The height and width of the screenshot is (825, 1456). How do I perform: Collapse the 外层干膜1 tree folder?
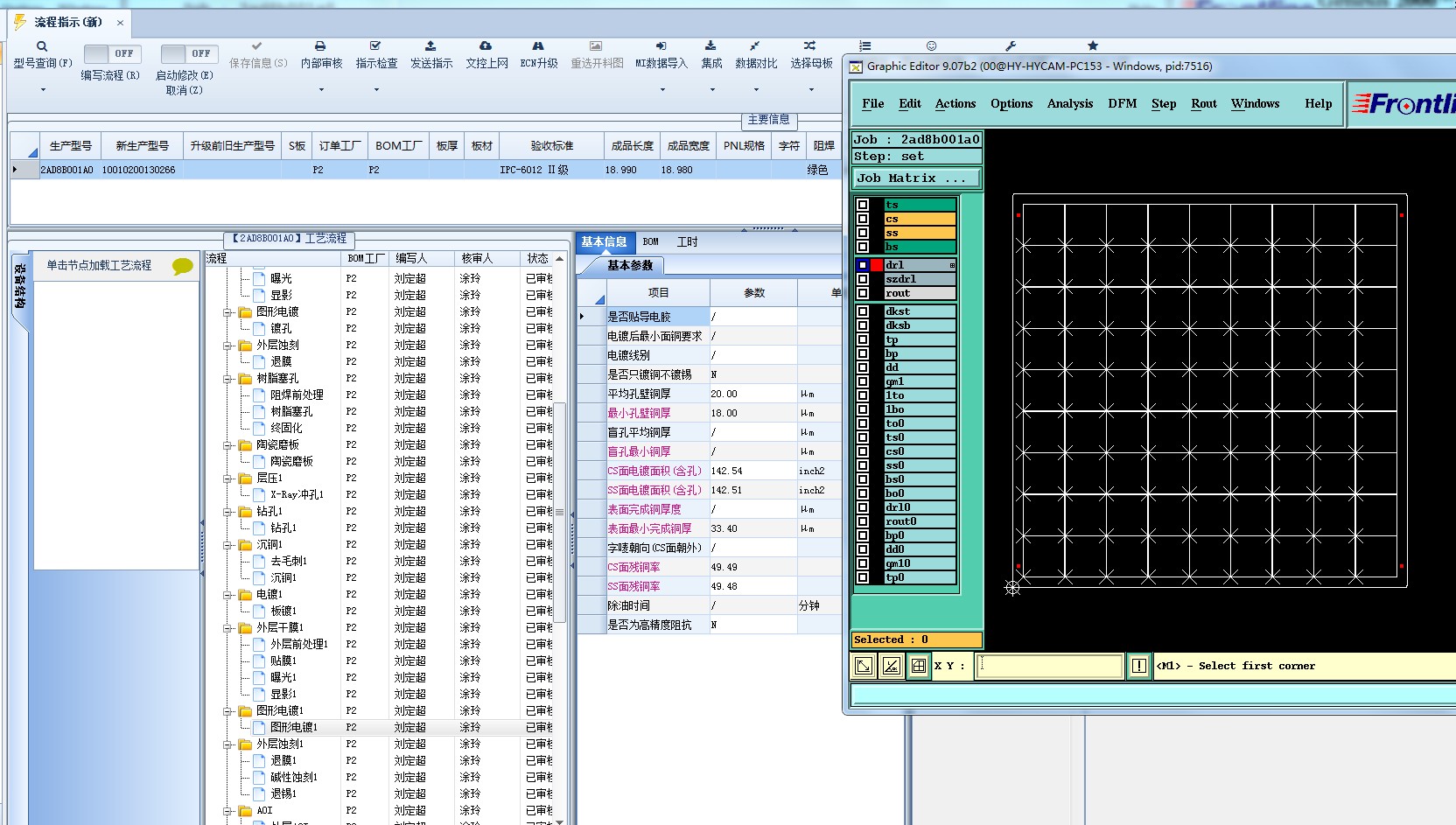click(x=227, y=628)
